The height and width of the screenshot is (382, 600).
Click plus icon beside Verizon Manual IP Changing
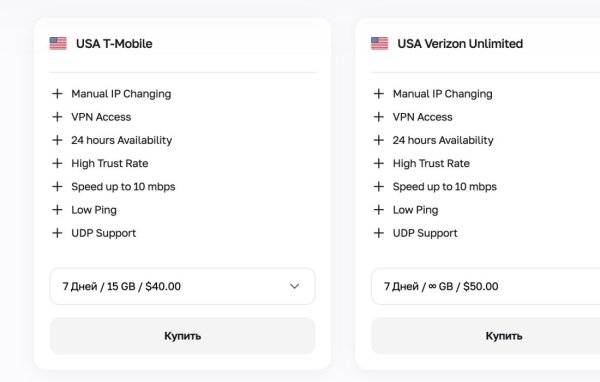coord(378,93)
